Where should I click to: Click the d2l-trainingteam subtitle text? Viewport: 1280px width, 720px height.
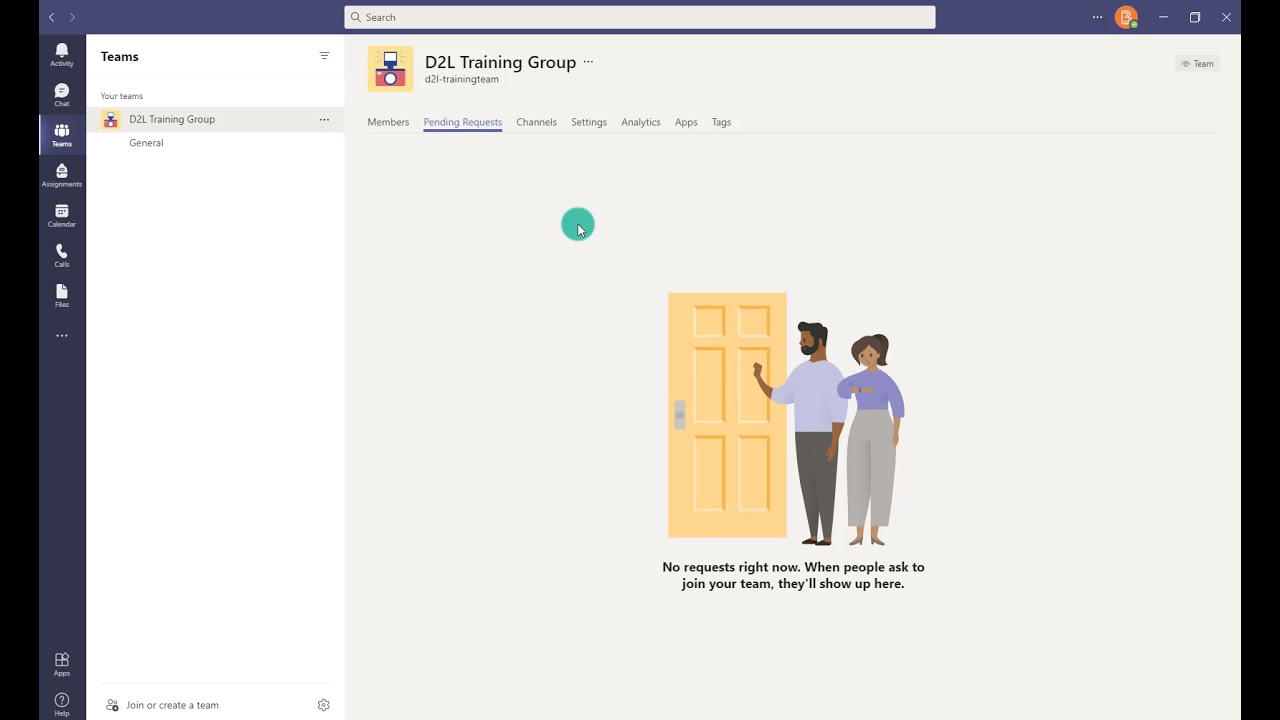[462, 79]
